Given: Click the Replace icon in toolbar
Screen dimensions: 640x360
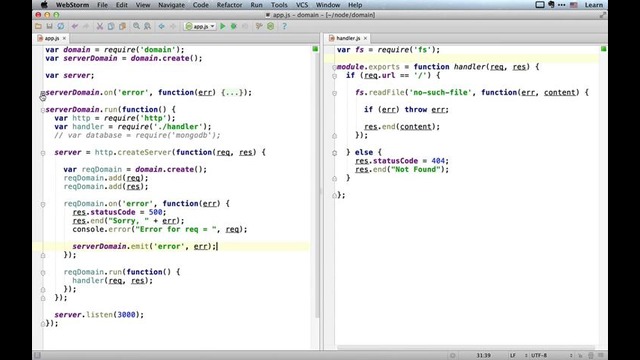Looking at the screenshot, I should (147, 26).
